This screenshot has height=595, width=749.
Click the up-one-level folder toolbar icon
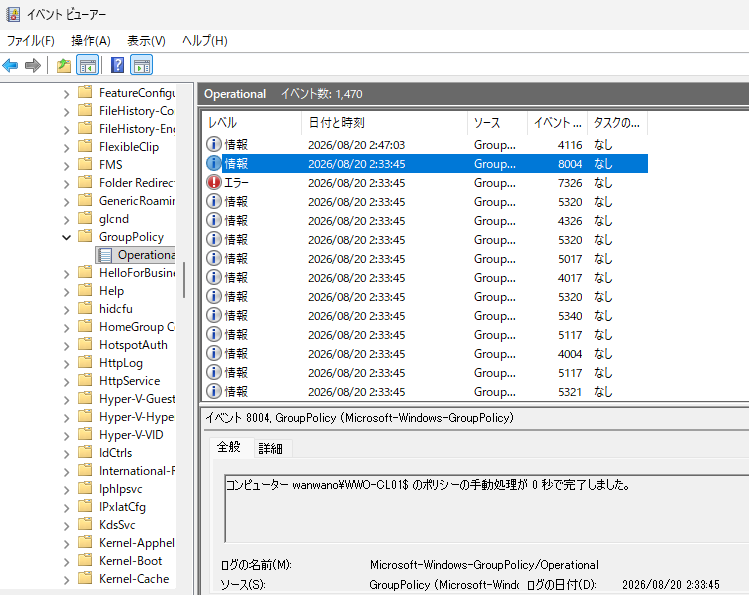point(64,65)
